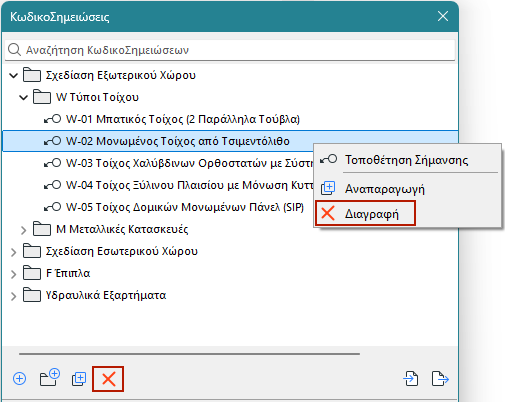505x402 pixels.
Task: Collapse Σχεδίαση Εξωτερικού Χώρου folder
Action: [13, 75]
